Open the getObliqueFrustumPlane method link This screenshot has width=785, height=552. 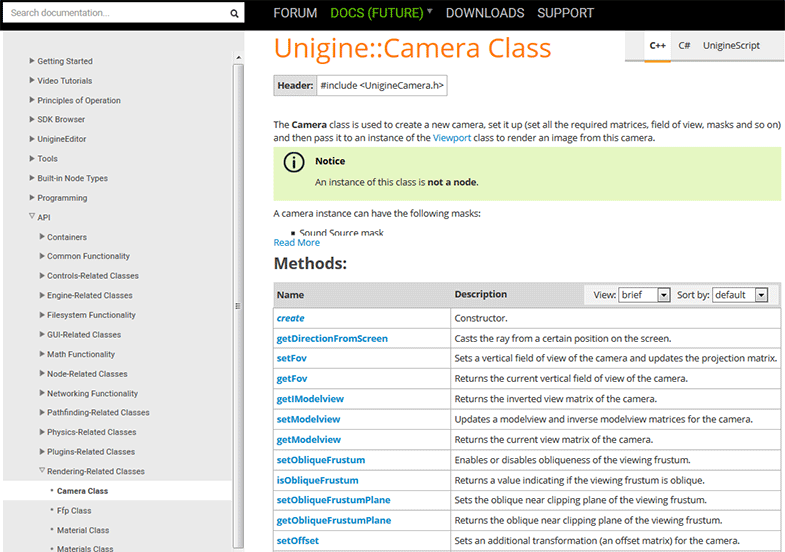click(334, 520)
